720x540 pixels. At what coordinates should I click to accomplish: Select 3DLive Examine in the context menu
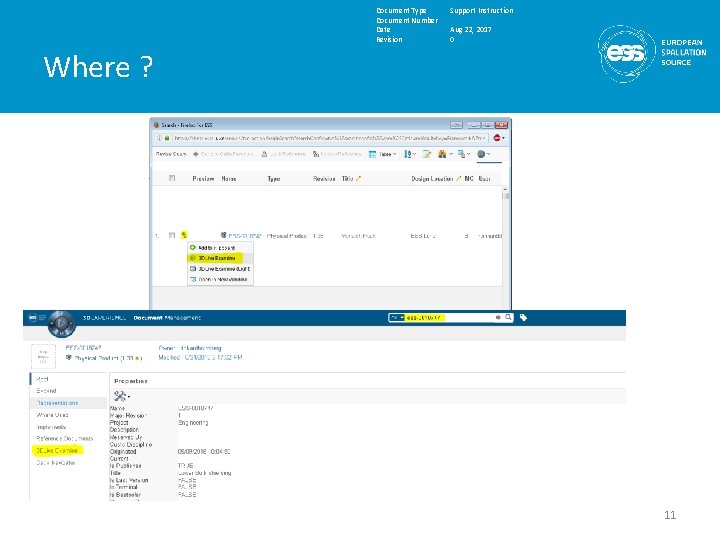tap(216, 258)
